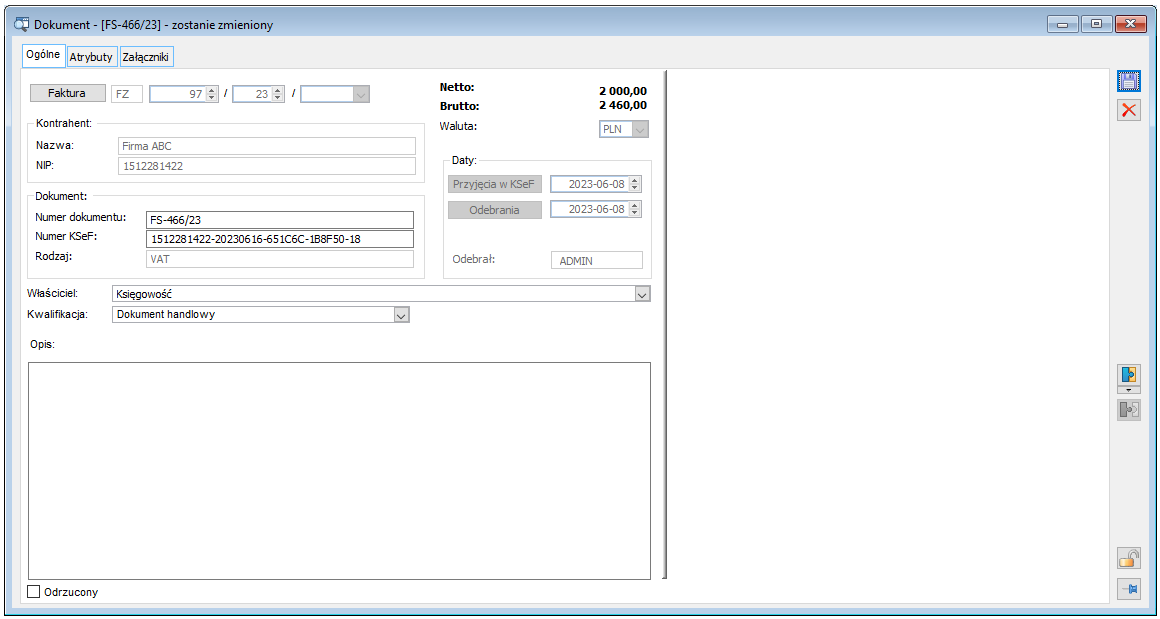Increase the Przyjęcia w KSeF date

pos(634,180)
